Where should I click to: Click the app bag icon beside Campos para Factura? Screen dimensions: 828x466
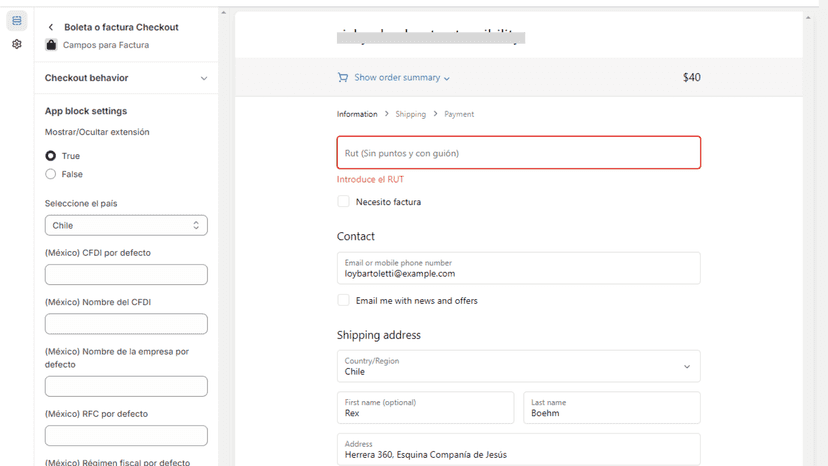point(51,45)
